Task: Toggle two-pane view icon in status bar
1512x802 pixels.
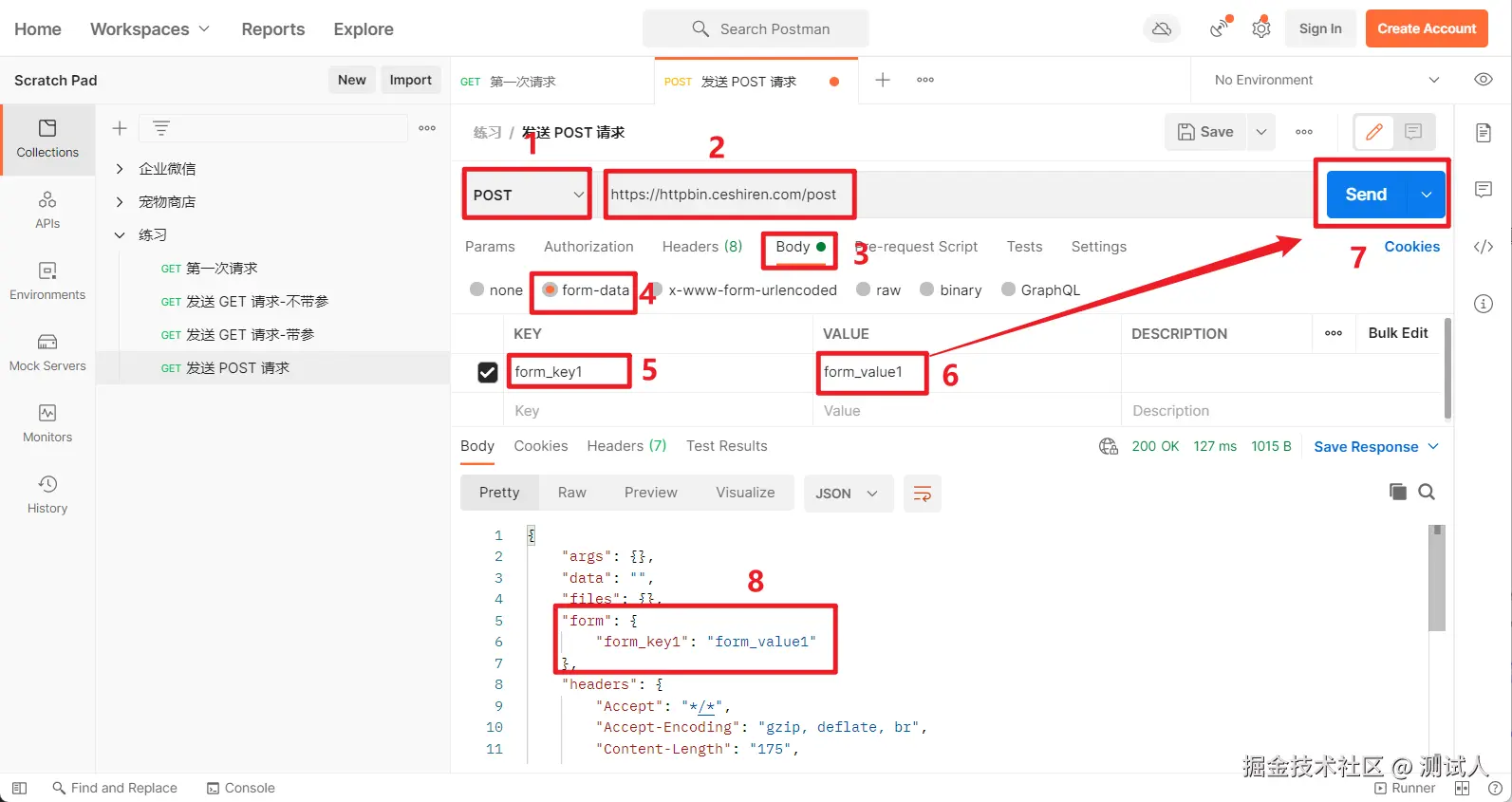Action: [x=1462, y=788]
